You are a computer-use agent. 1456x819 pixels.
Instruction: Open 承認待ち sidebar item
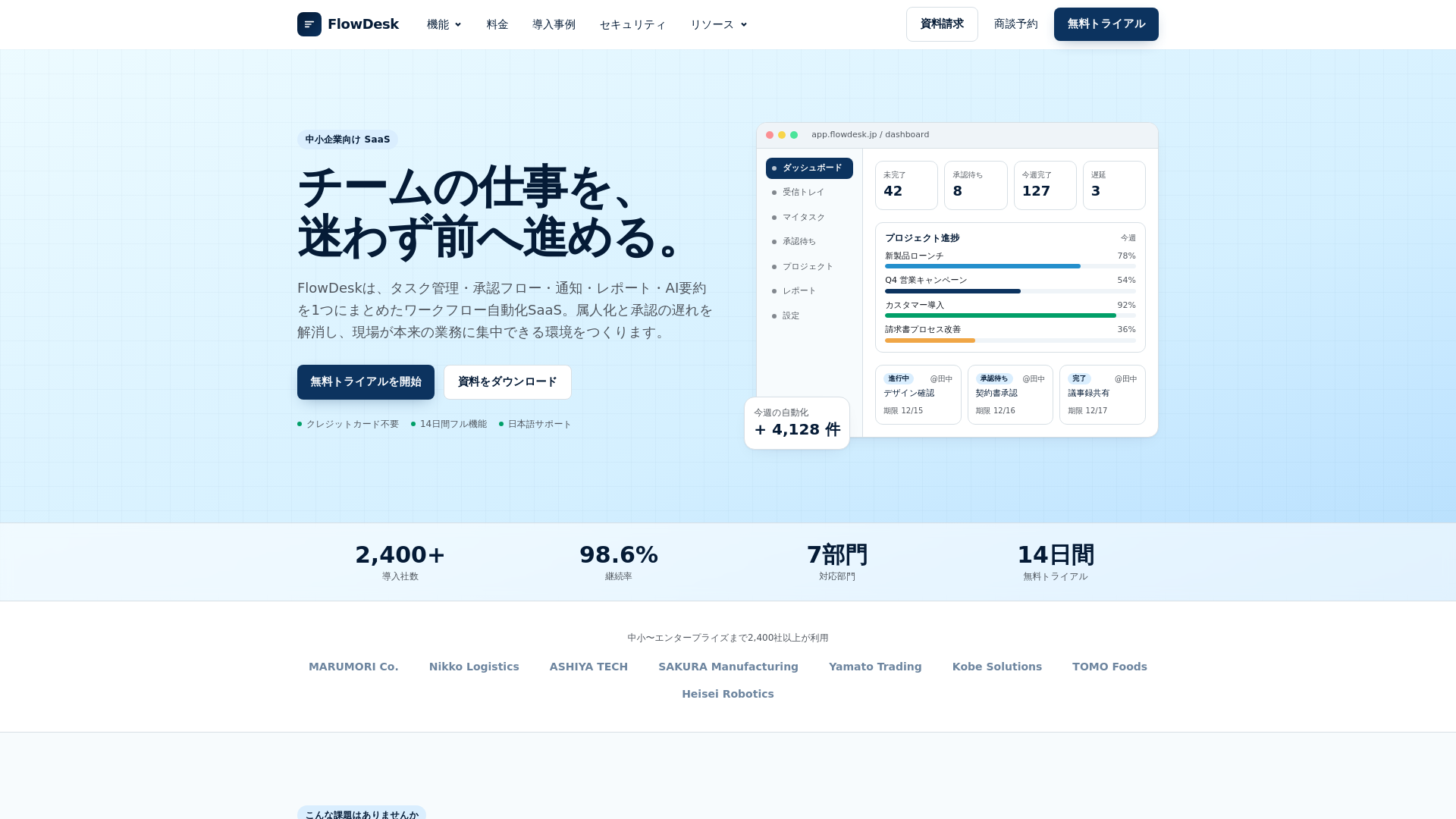(809, 242)
